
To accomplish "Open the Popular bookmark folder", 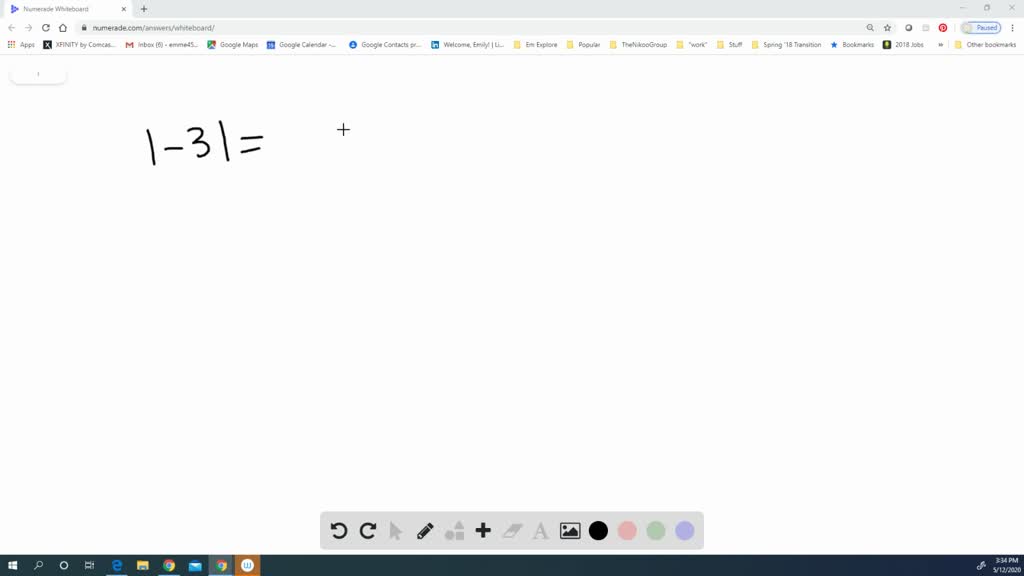I will (584, 45).
